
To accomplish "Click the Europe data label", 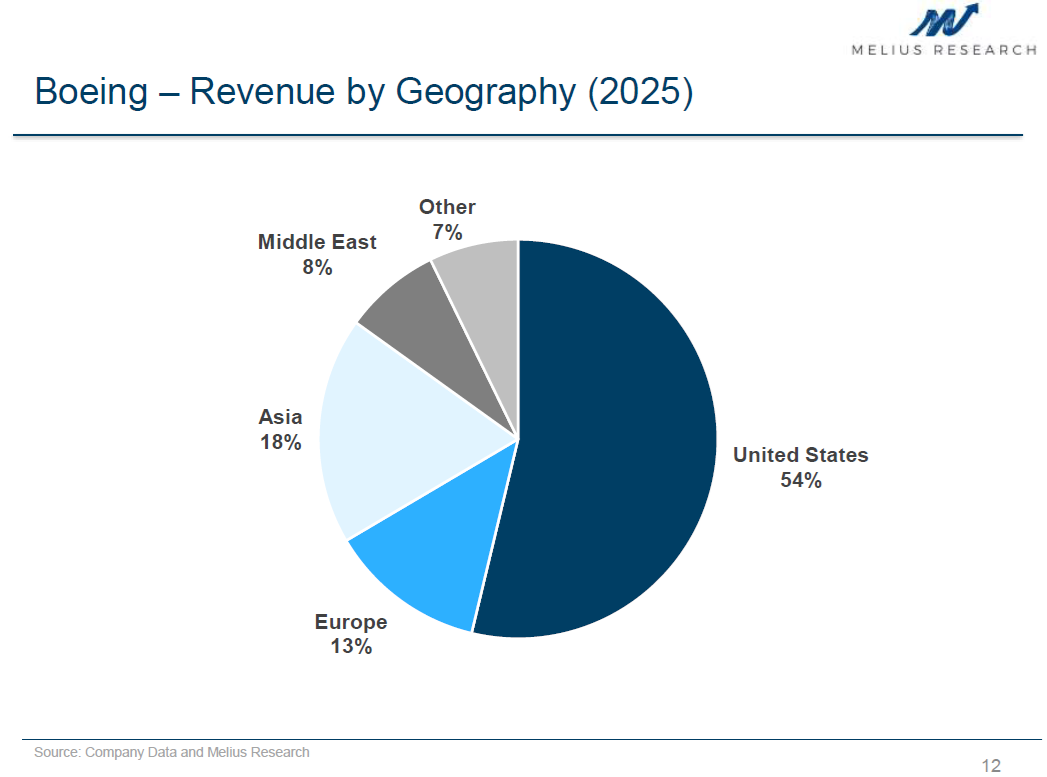I will click(x=351, y=622).
